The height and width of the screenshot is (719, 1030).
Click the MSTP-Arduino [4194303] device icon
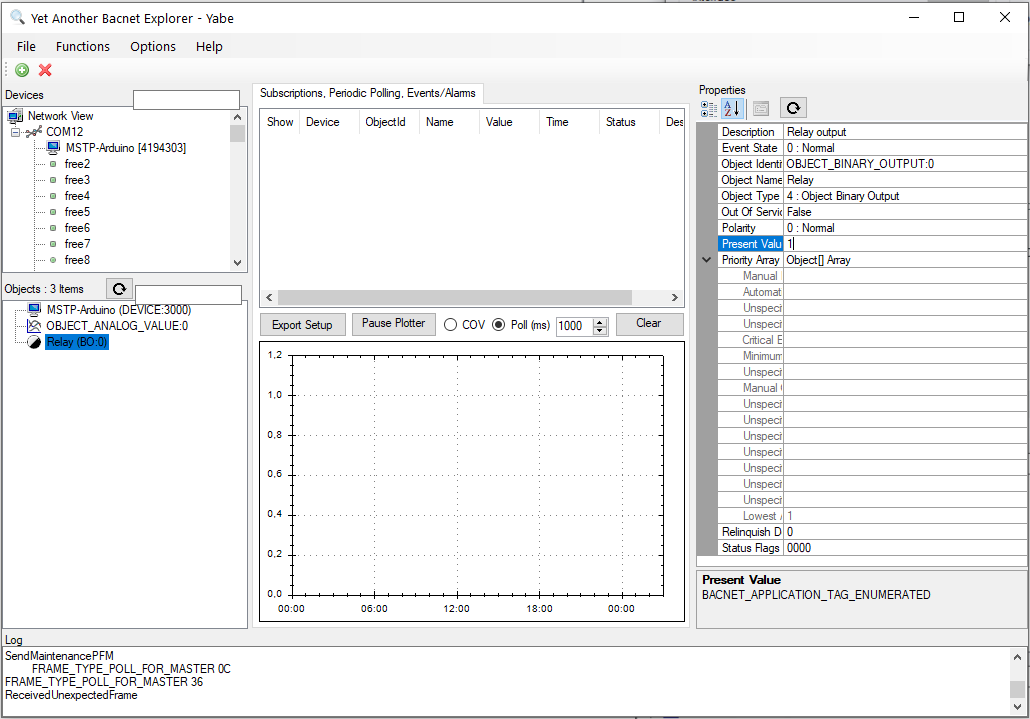pos(54,148)
